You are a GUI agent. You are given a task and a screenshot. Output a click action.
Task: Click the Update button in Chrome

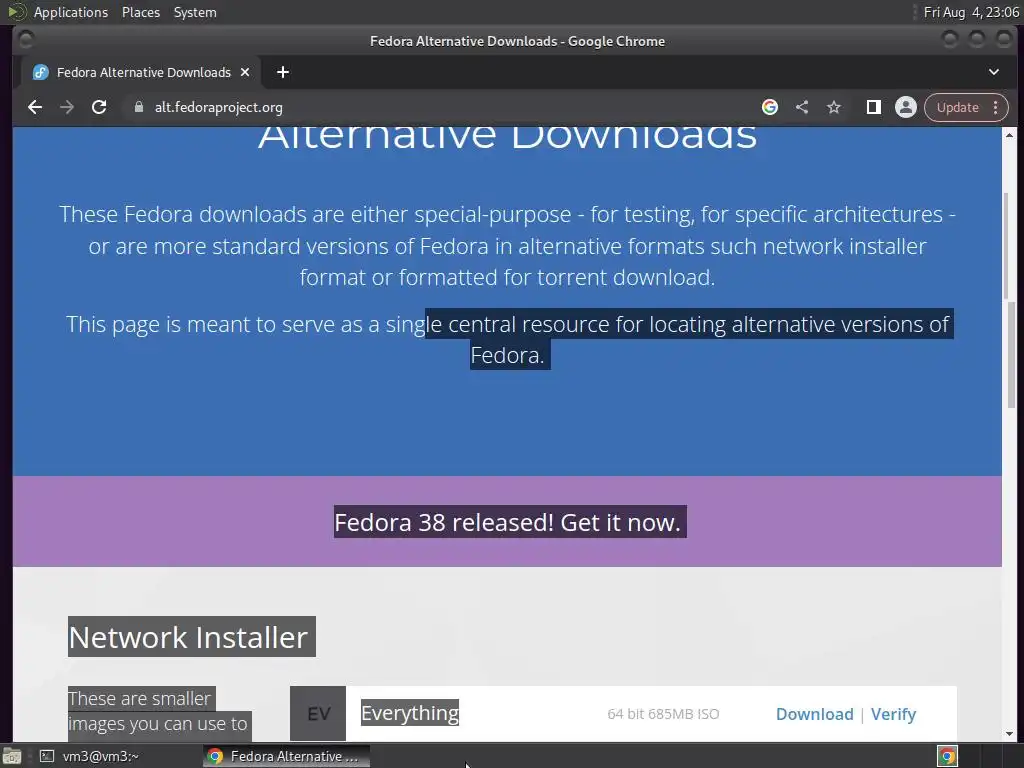957,107
